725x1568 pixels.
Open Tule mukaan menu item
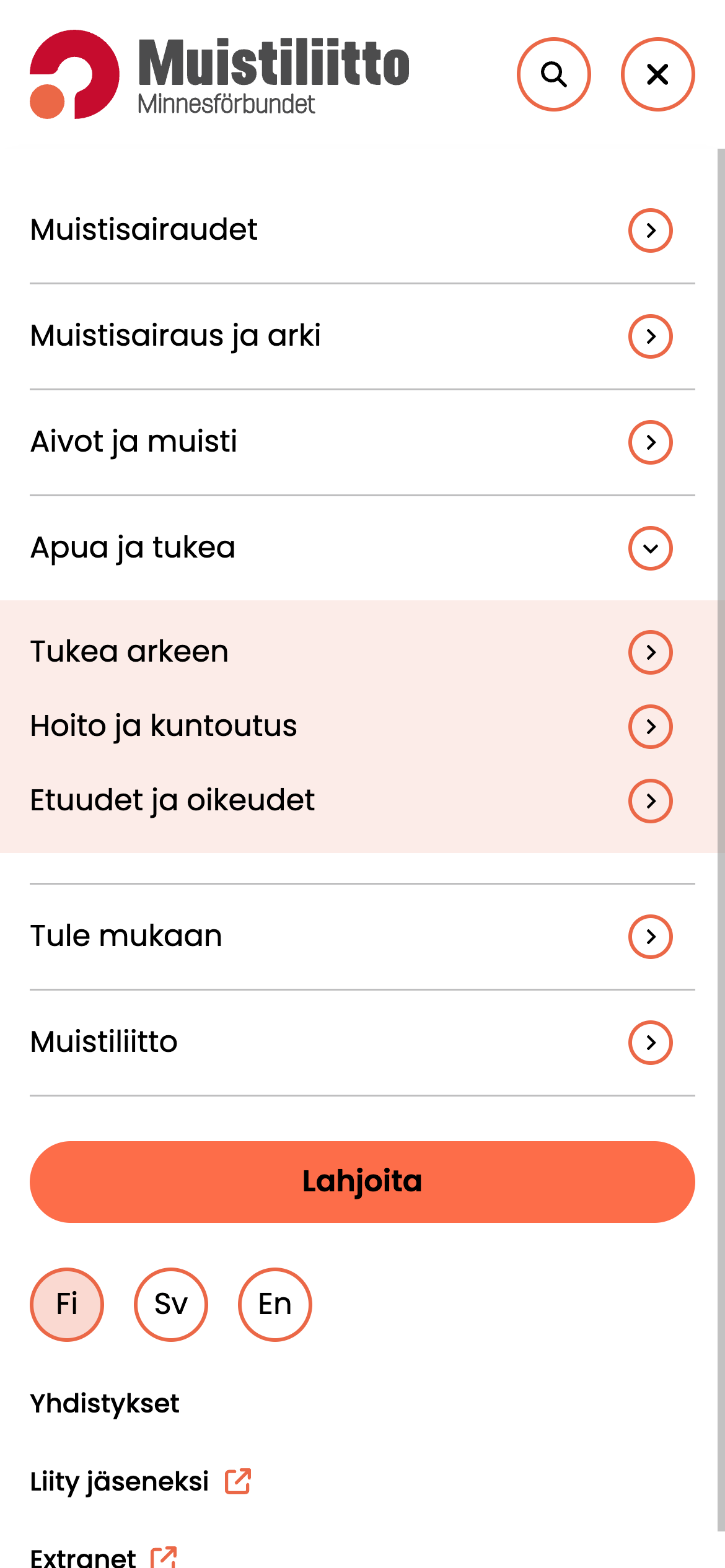pos(126,936)
